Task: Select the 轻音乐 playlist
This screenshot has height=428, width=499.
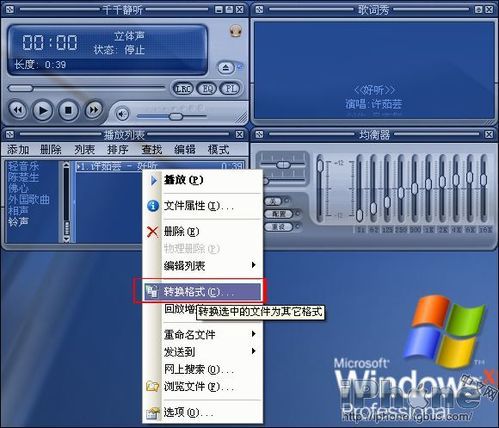Action: click(x=23, y=166)
